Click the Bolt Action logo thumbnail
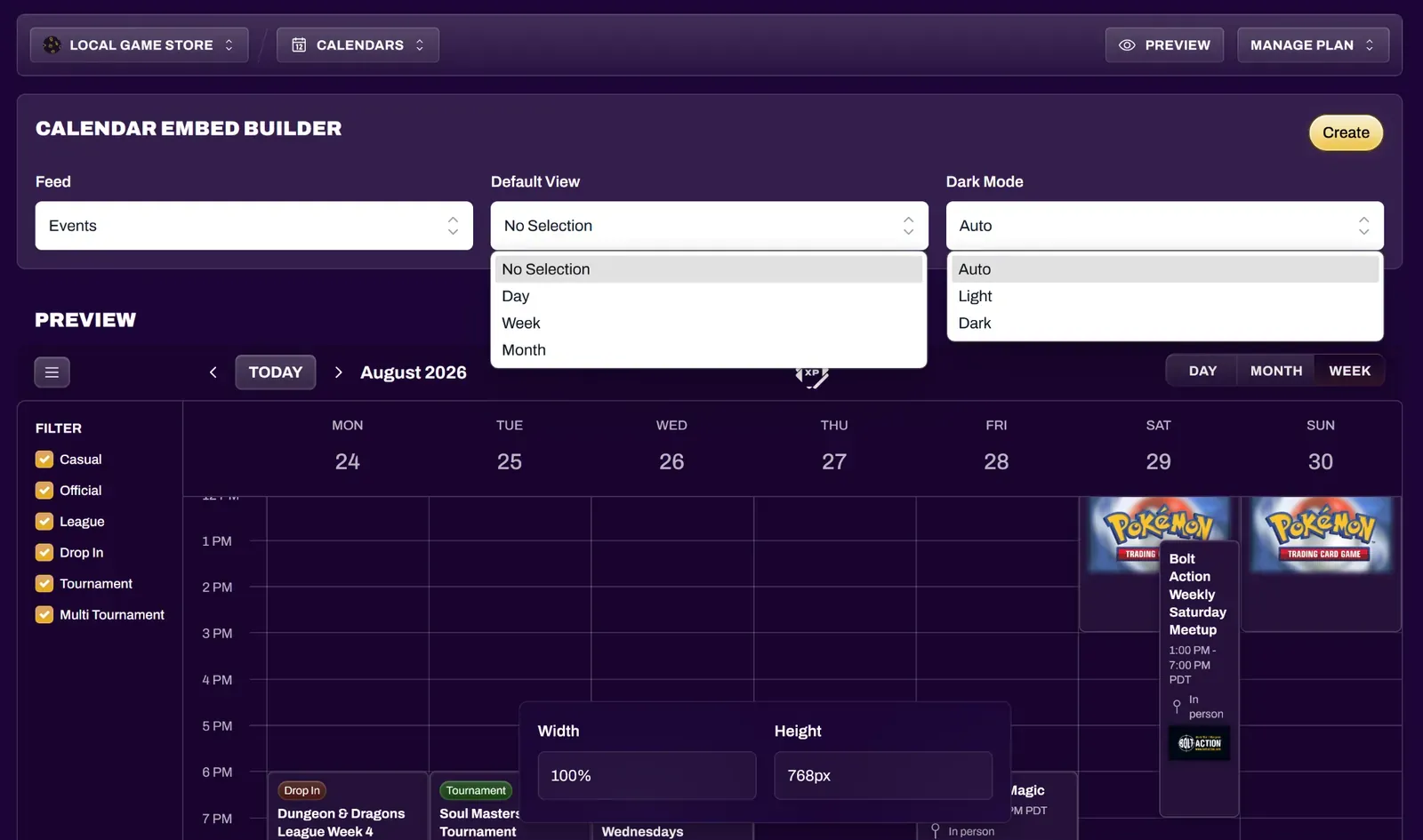Image resolution: width=1423 pixels, height=840 pixels. [1199, 743]
